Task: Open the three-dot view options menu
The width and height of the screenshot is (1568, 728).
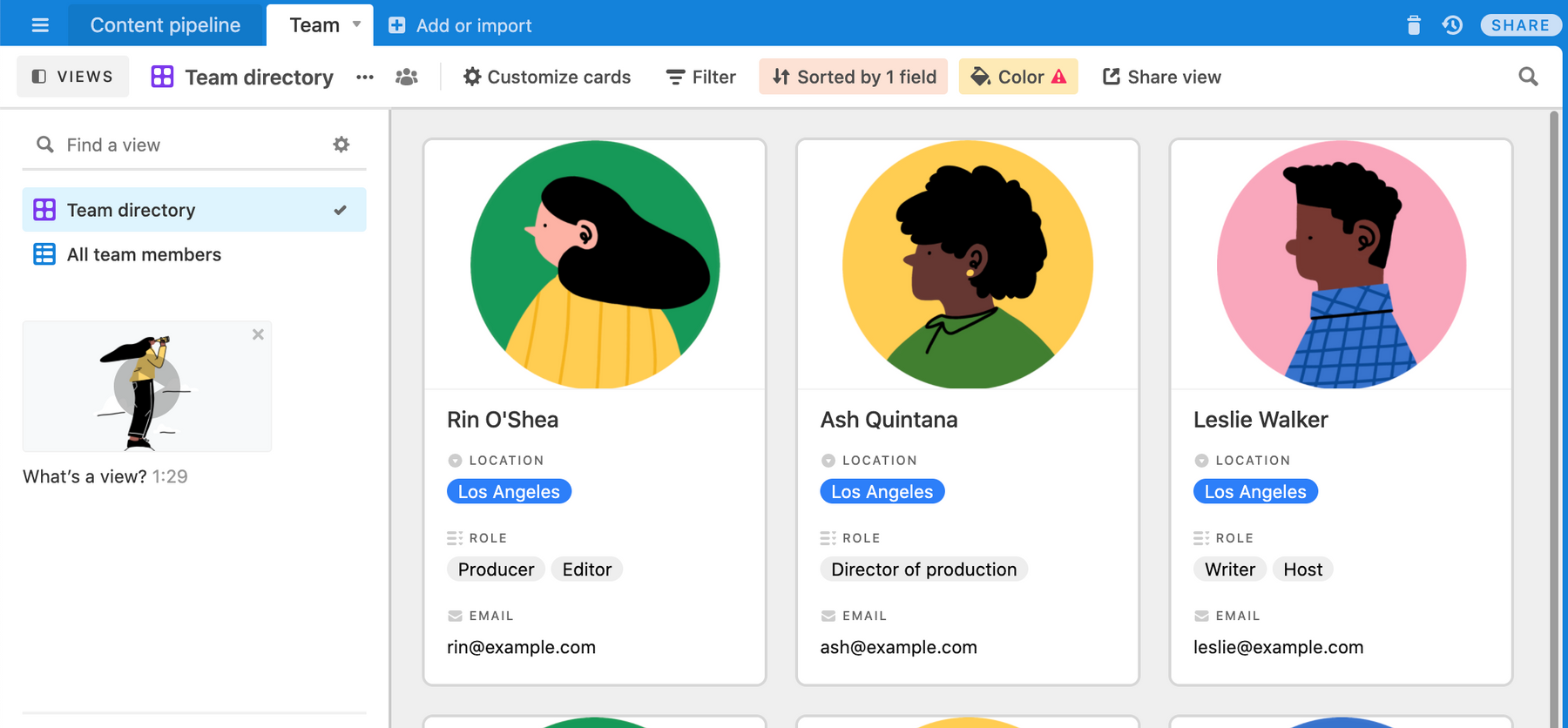Action: pos(365,77)
